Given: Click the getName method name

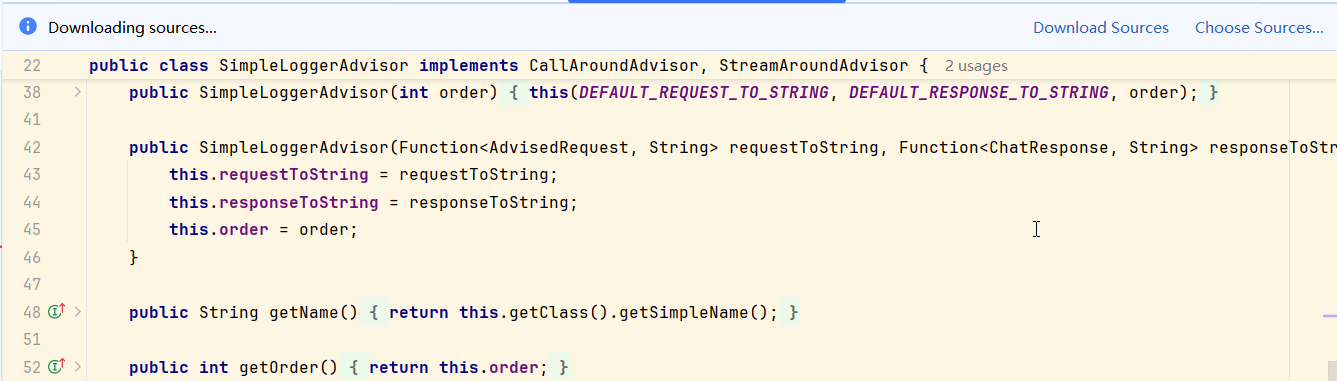Looking at the screenshot, I should click(304, 312).
